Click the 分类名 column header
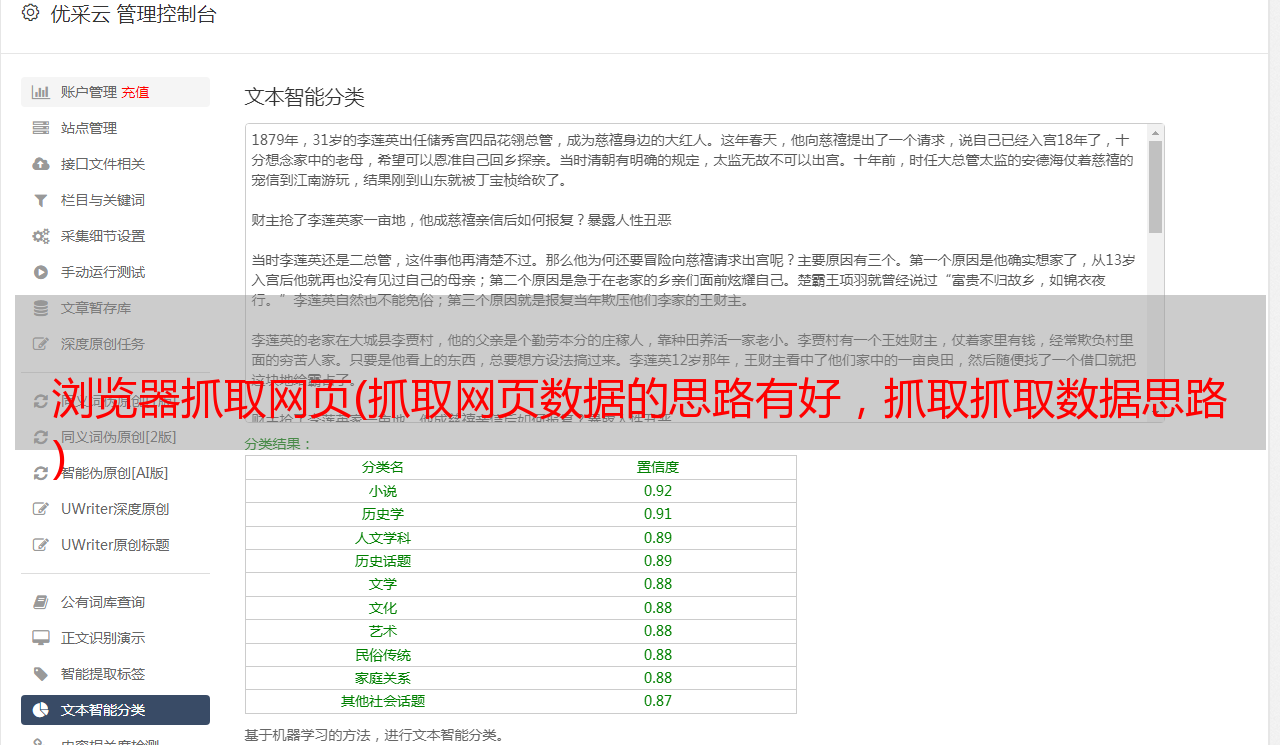This screenshot has height=745, width=1280. (383, 467)
